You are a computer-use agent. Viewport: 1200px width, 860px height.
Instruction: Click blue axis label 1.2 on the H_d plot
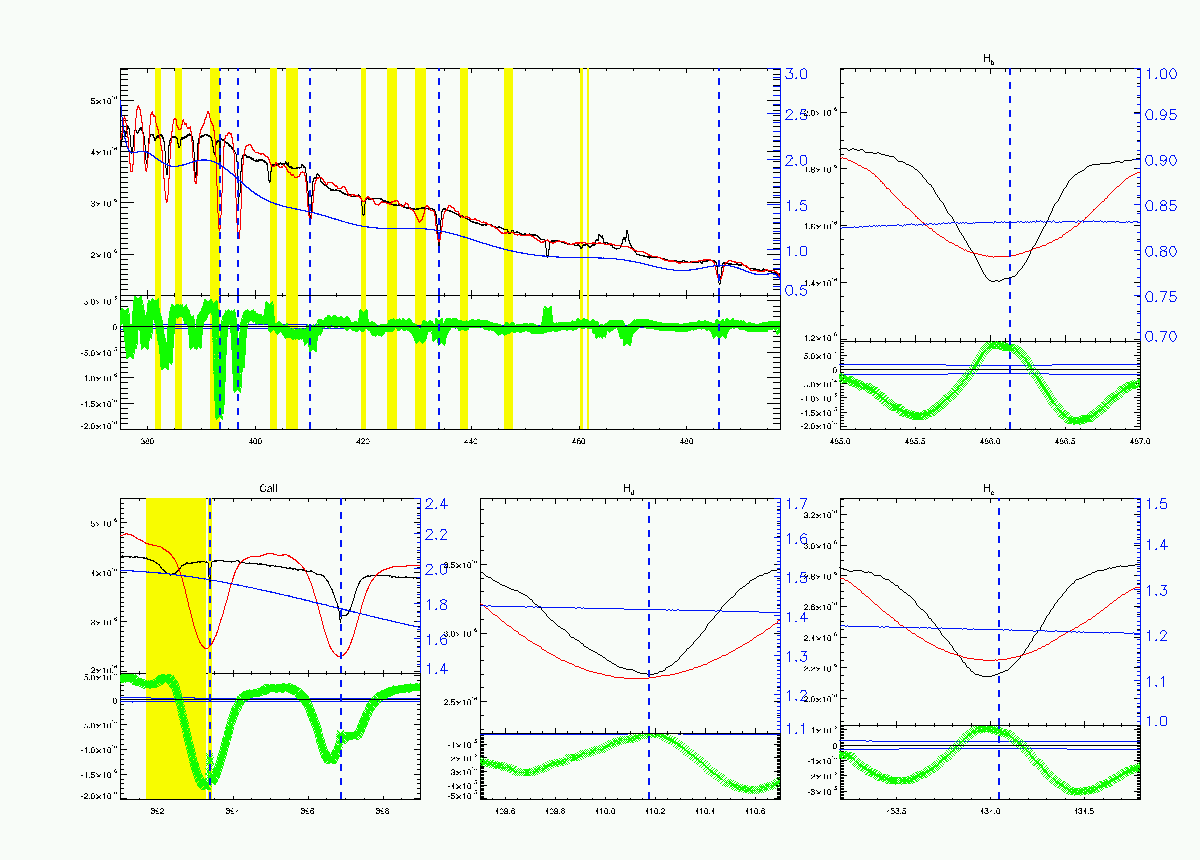click(797, 696)
